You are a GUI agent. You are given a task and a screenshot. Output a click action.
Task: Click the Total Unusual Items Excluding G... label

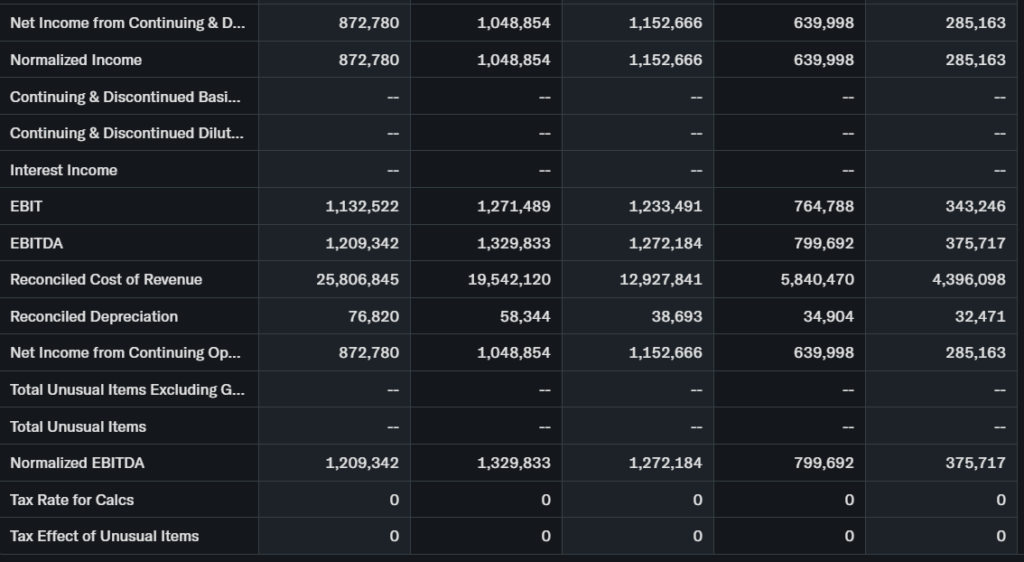tap(125, 390)
